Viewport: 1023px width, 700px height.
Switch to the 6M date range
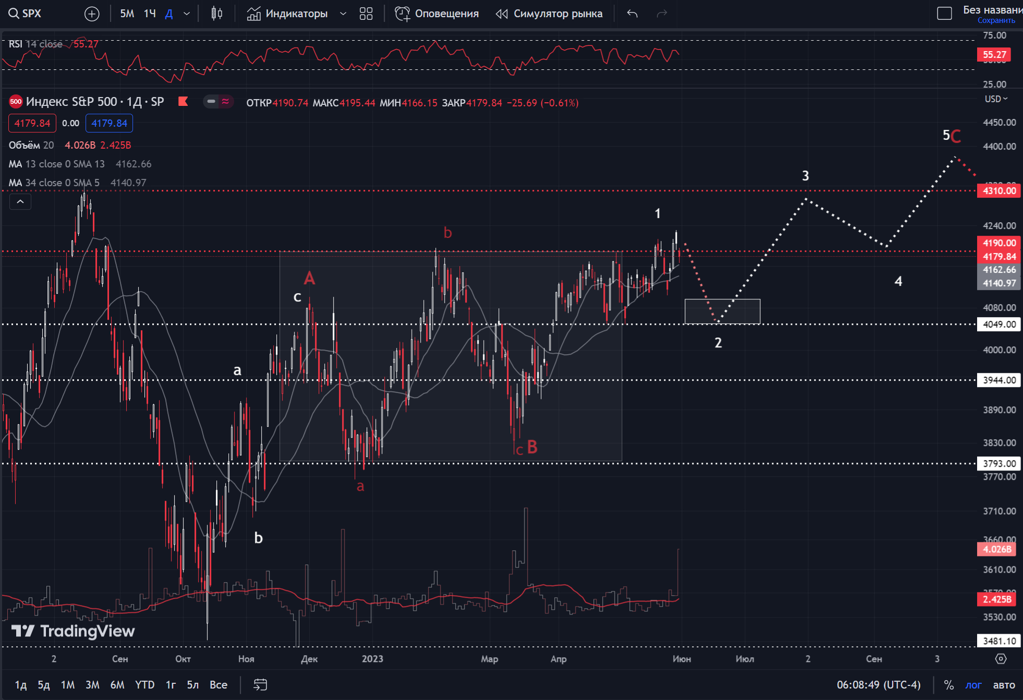pos(117,685)
